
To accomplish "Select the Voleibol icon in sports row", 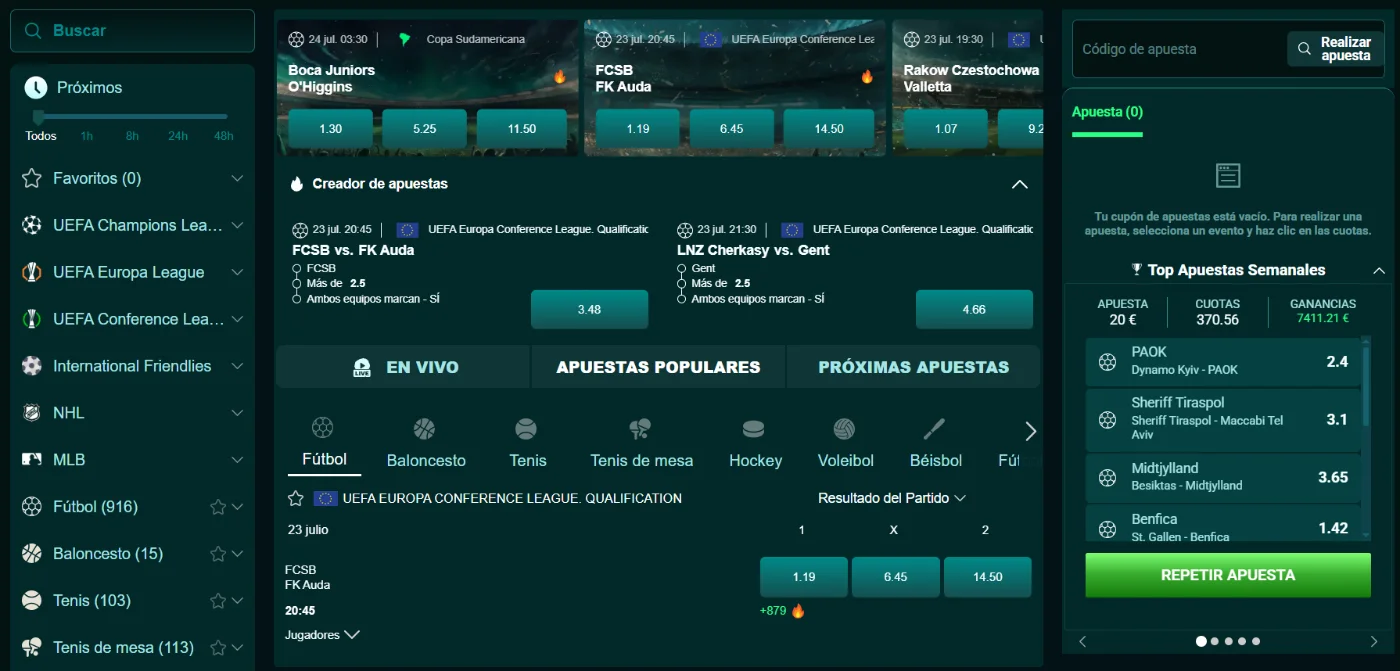I will click(x=845, y=429).
